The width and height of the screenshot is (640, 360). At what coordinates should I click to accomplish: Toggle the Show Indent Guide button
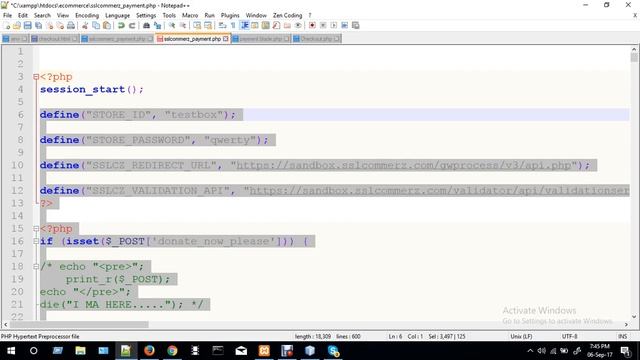pyautogui.click(x=244, y=25)
